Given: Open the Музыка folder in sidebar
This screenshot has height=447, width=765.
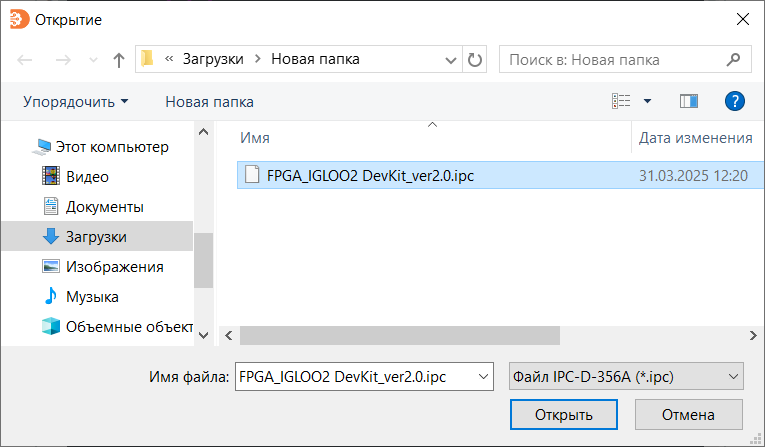Looking at the screenshot, I should (92, 297).
